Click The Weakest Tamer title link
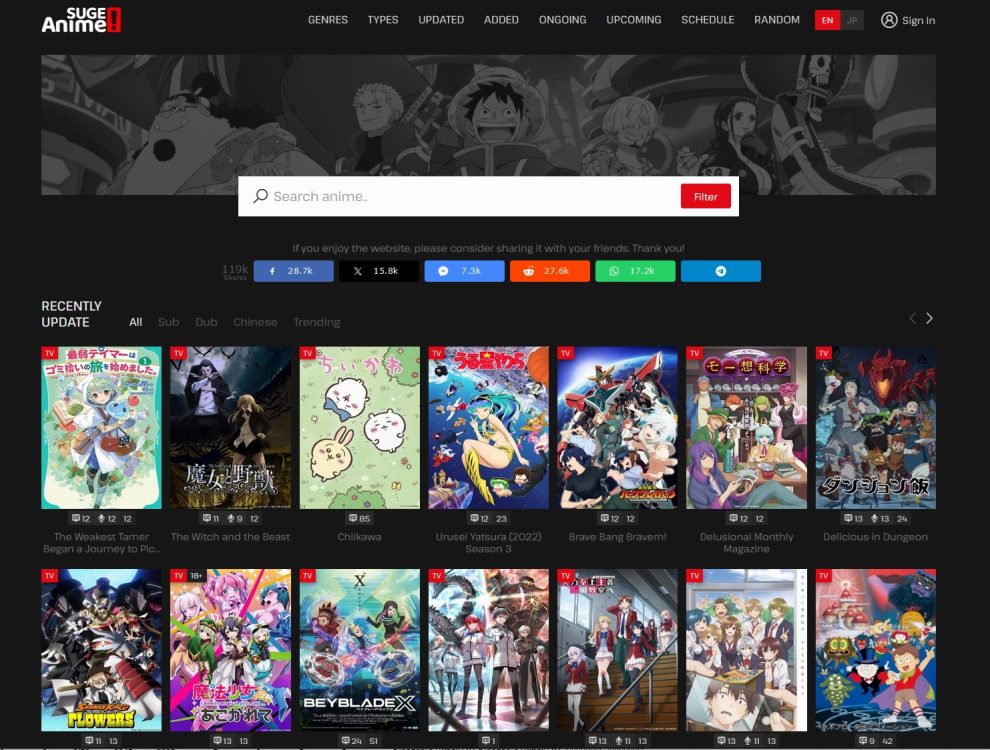Screen dimensions: 990x750 tap(102, 543)
